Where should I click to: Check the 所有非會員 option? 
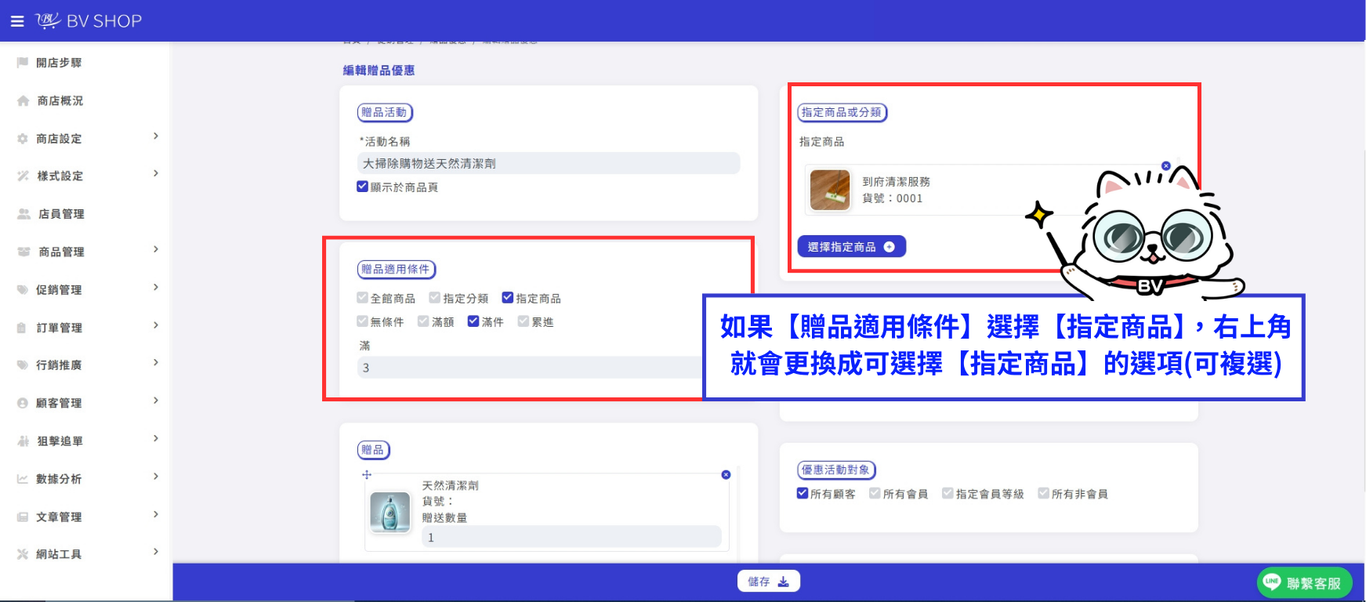(x=1044, y=493)
